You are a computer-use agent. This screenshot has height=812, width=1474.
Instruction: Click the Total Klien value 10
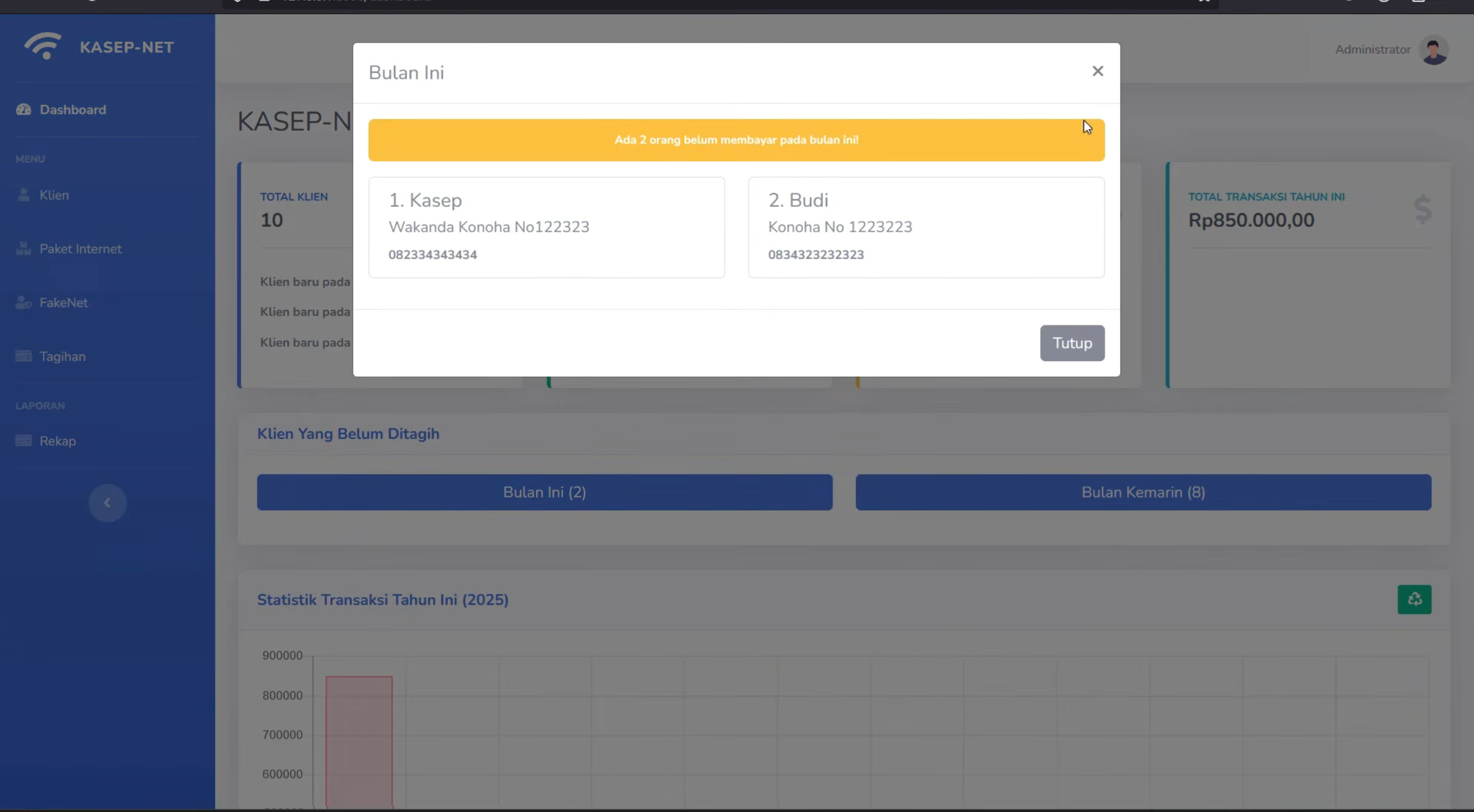[x=271, y=220]
